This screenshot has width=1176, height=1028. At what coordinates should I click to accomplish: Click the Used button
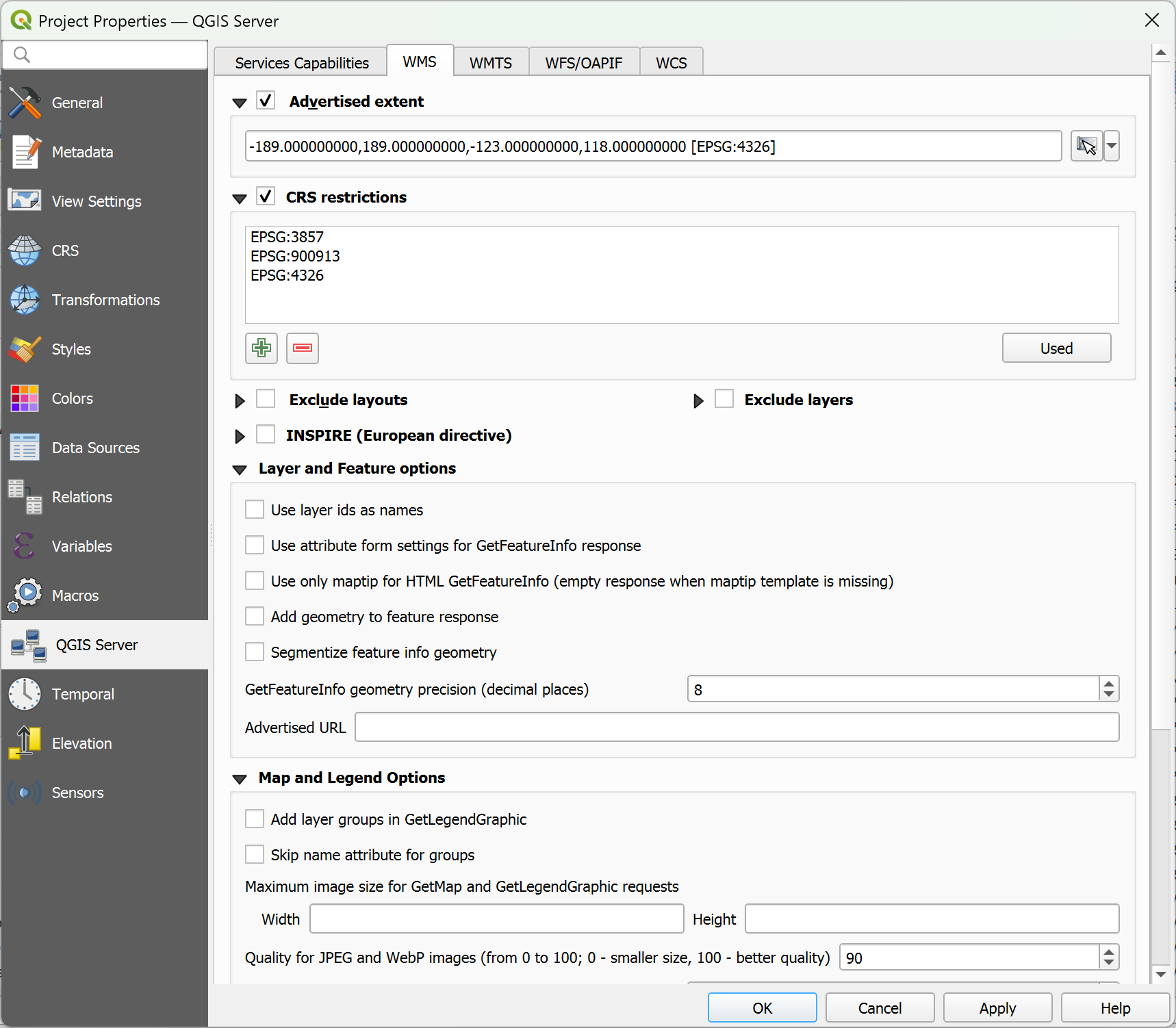pyautogui.click(x=1056, y=348)
